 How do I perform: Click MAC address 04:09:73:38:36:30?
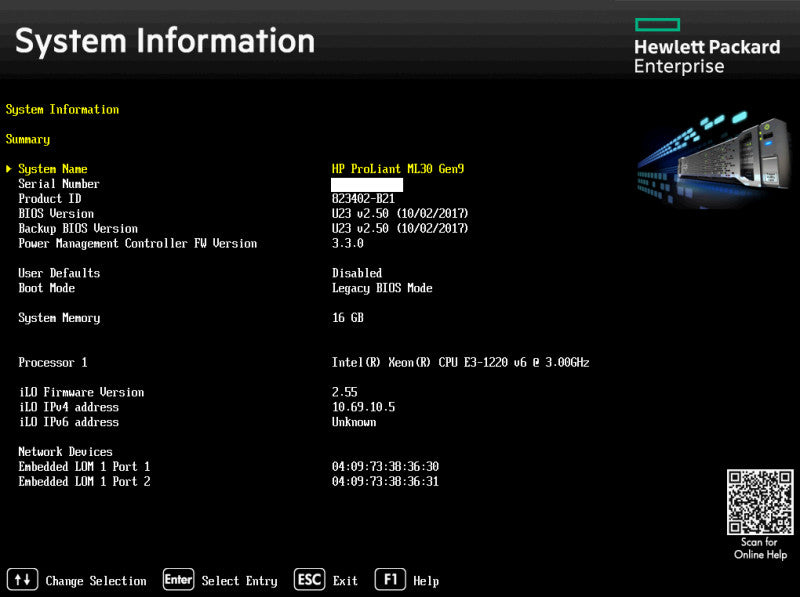(385, 466)
